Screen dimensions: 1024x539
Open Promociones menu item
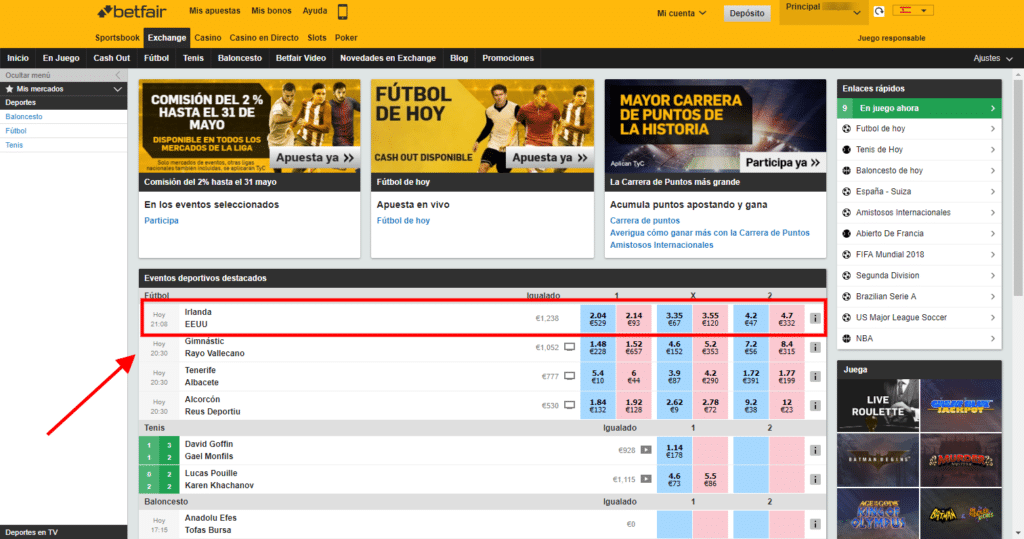[x=508, y=58]
